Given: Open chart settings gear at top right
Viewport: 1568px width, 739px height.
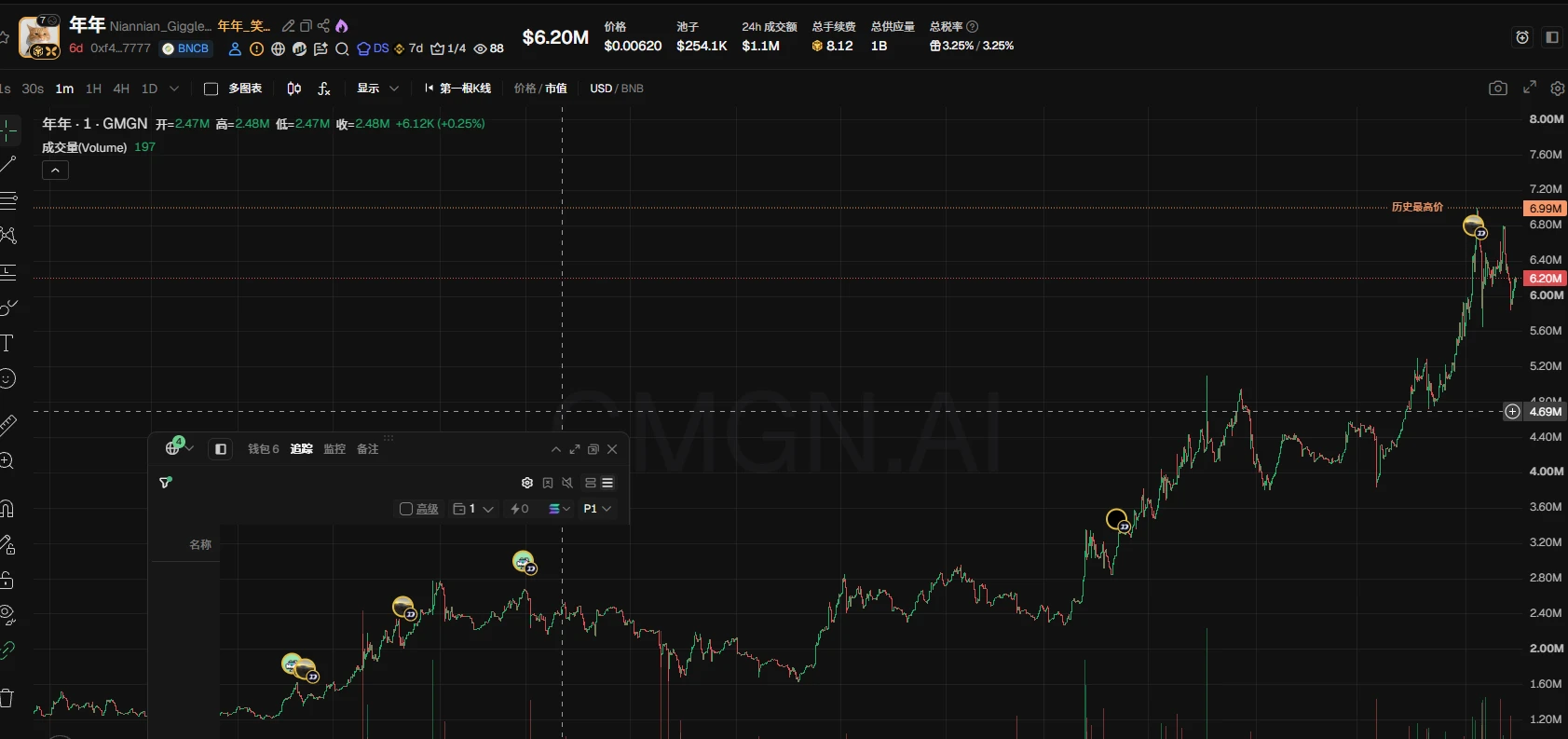Looking at the screenshot, I should (1557, 88).
